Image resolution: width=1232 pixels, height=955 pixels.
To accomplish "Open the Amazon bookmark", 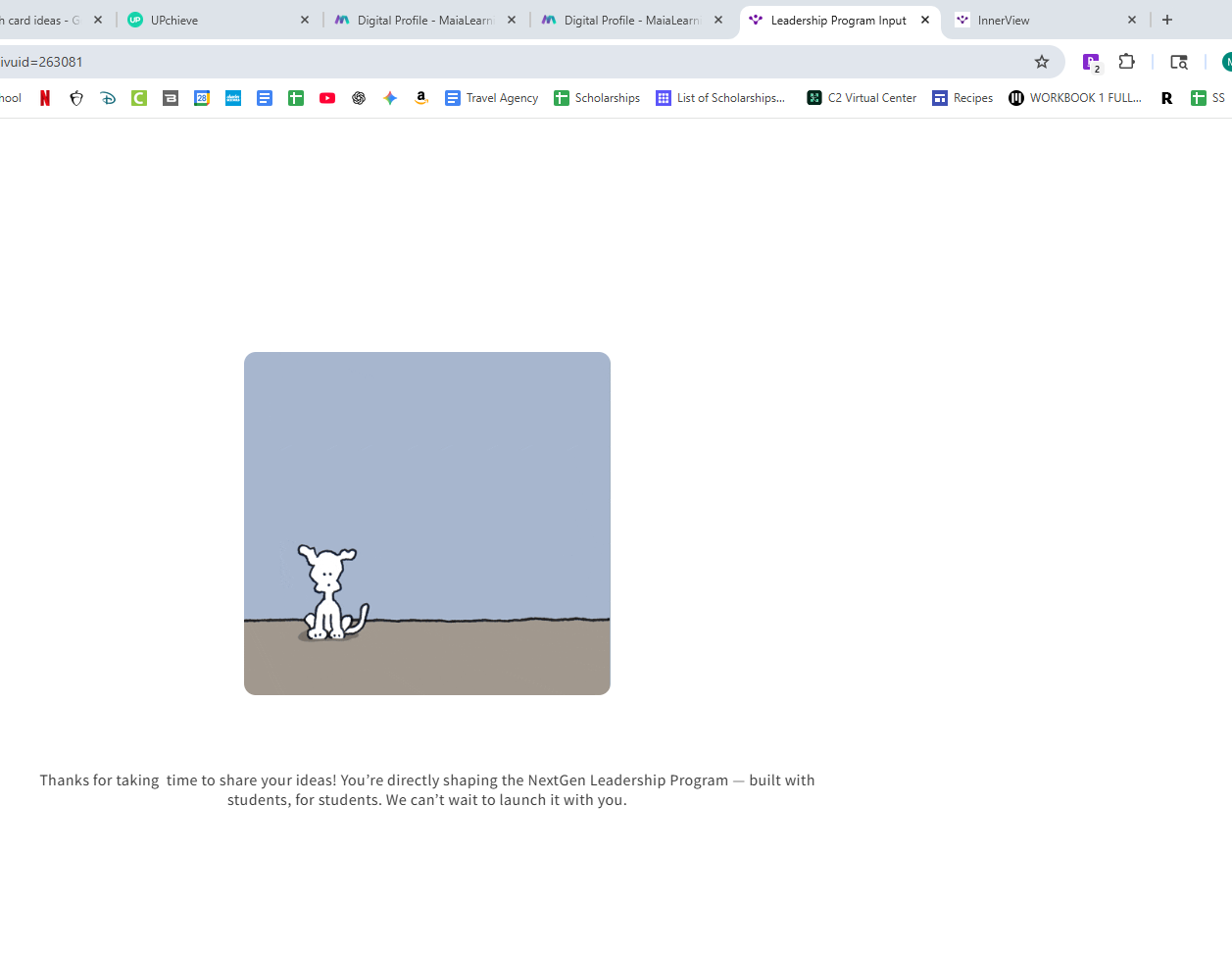I will pos(421,98).
